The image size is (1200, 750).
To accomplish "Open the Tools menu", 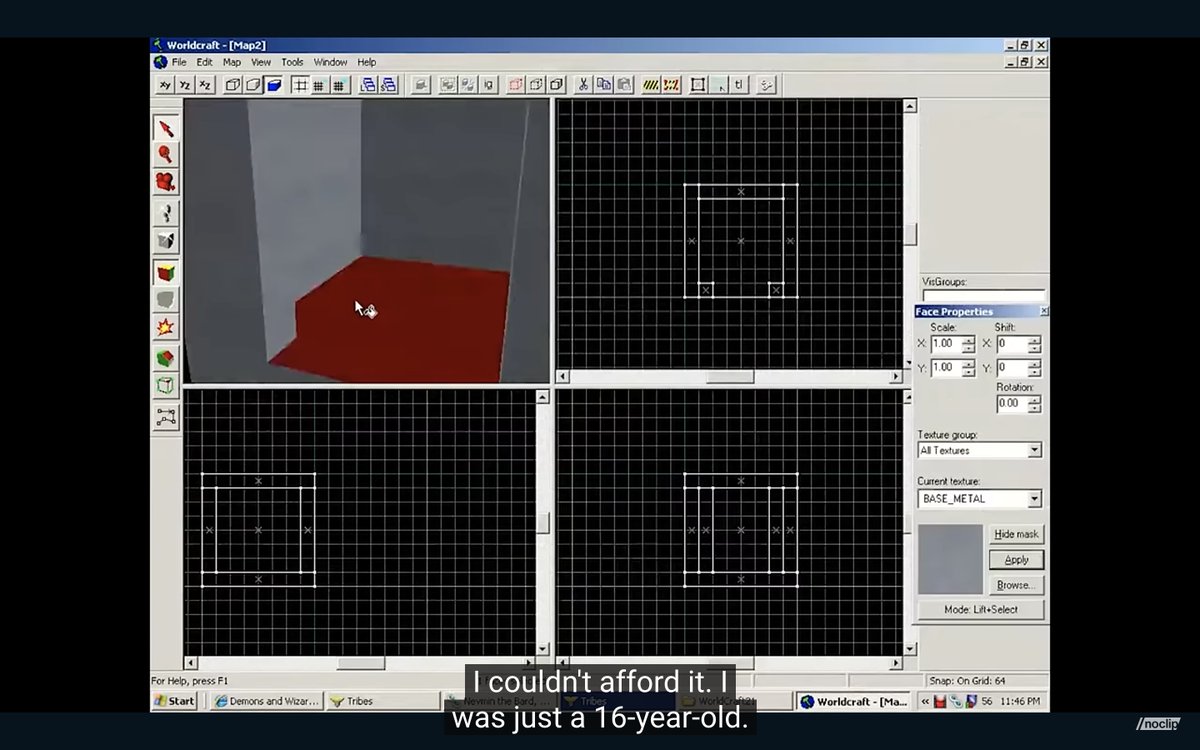I will point(292,62).
